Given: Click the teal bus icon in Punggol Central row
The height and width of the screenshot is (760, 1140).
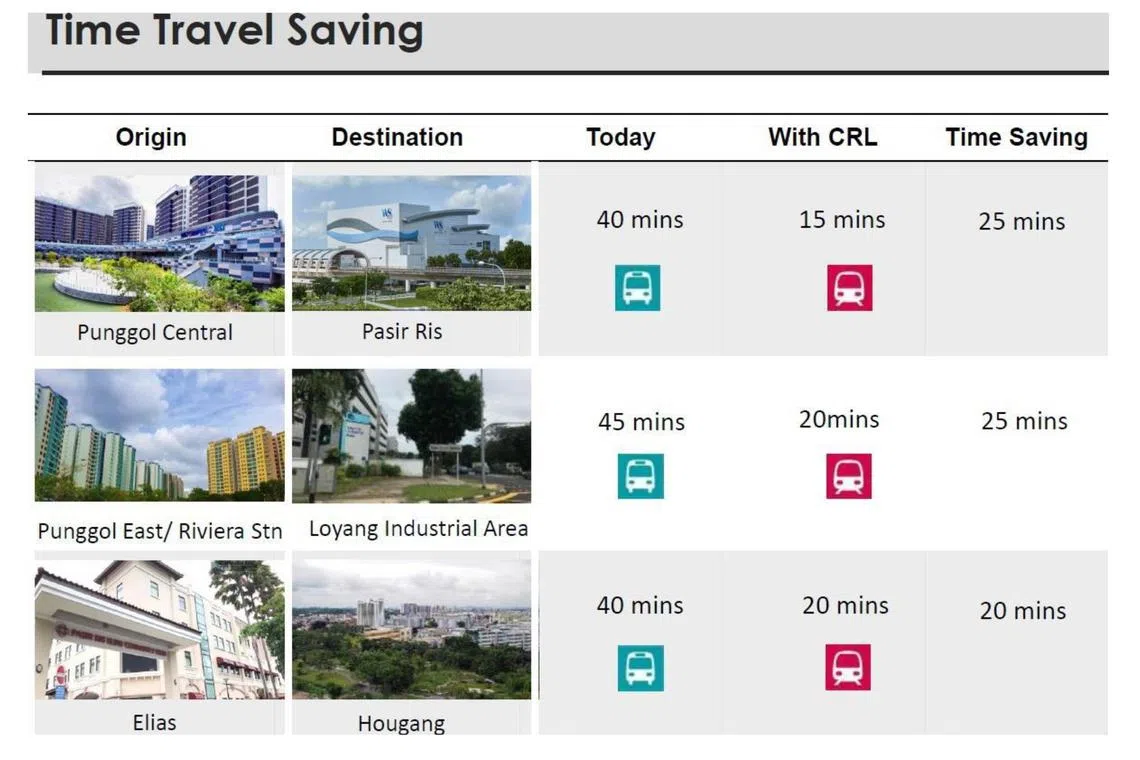Looking at the screenshot, I should click(x=637, y=288).
